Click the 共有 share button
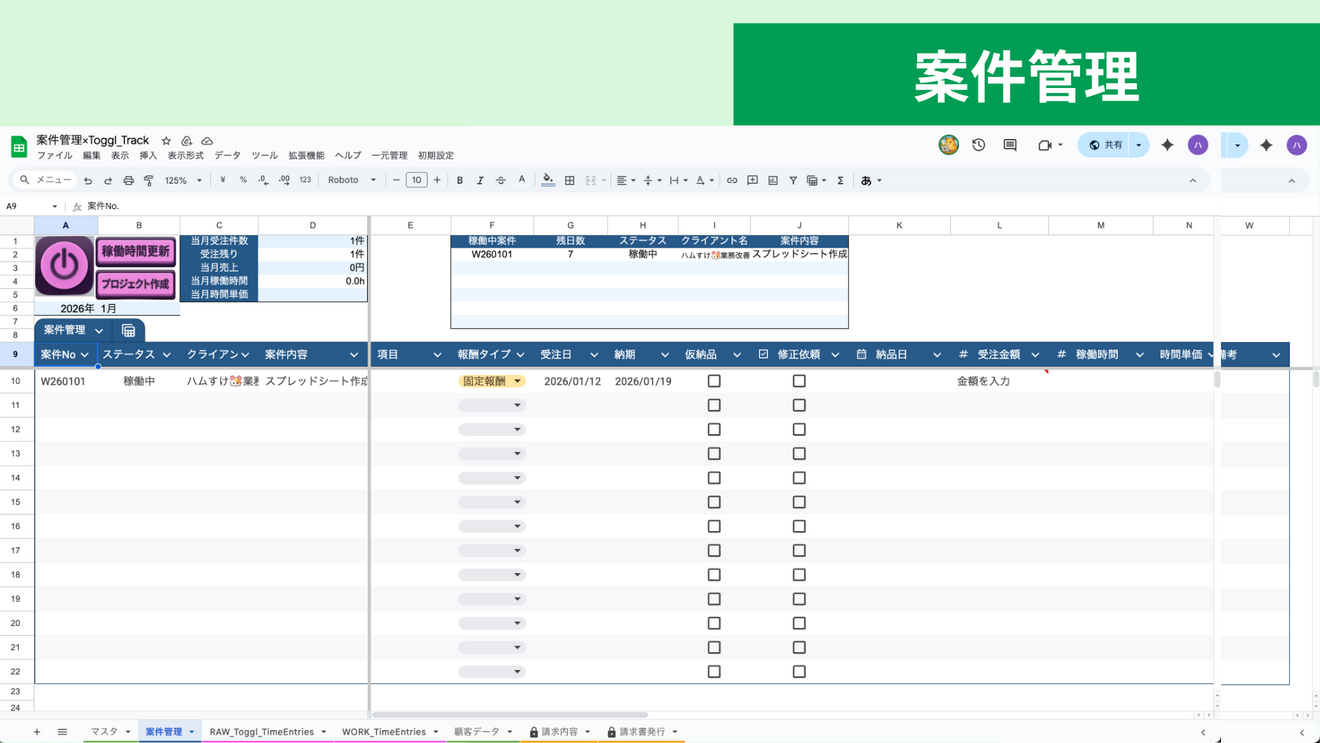Image resolution: width=1320 pixels, height=743 pixels. tap(1106, 145)
